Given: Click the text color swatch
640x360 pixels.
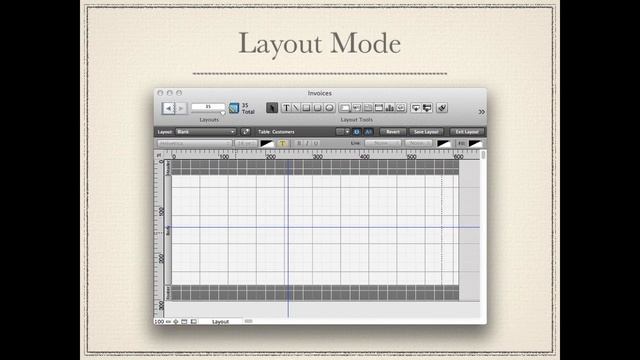Looking at the screenshot, I should pyautogui.click(x=267, y=143).
